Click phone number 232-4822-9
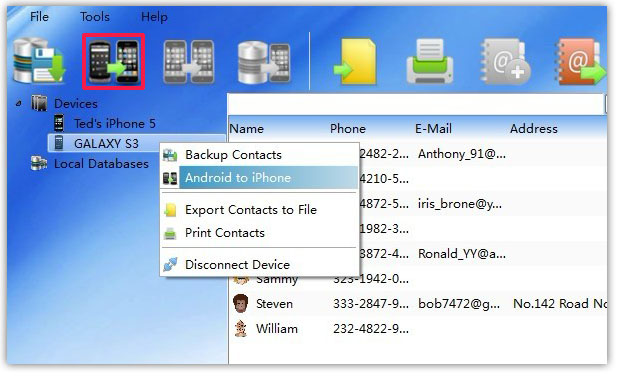Screen dimensions: 617x377 (371, 329)
